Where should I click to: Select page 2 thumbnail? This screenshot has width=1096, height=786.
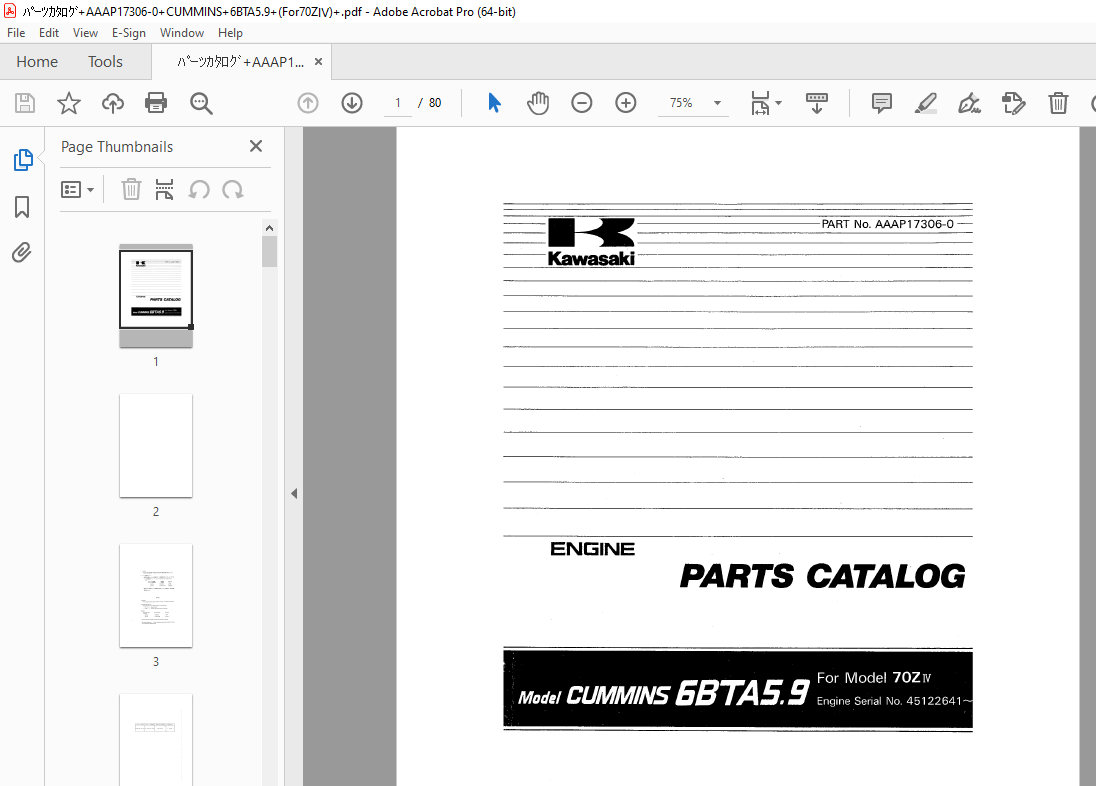click(156, 445)
